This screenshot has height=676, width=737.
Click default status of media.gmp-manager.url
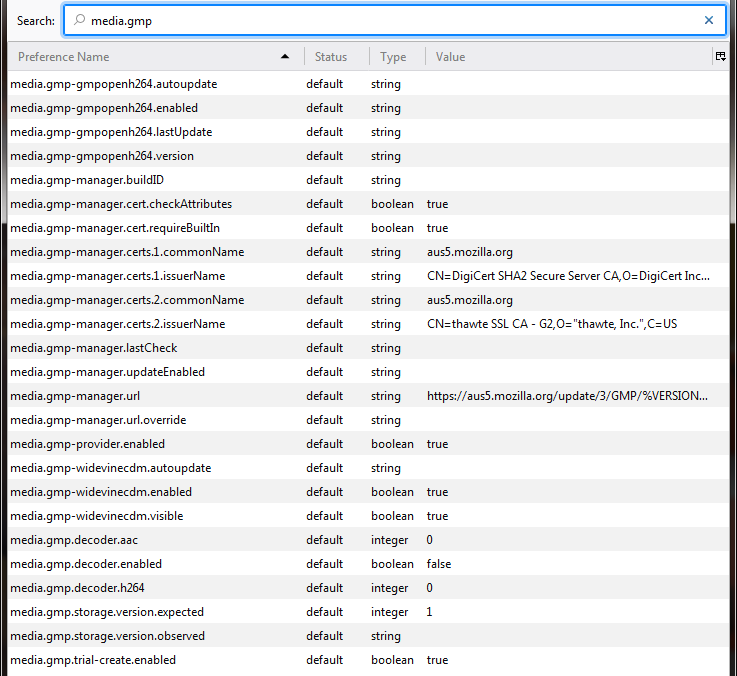pos(324,395)
